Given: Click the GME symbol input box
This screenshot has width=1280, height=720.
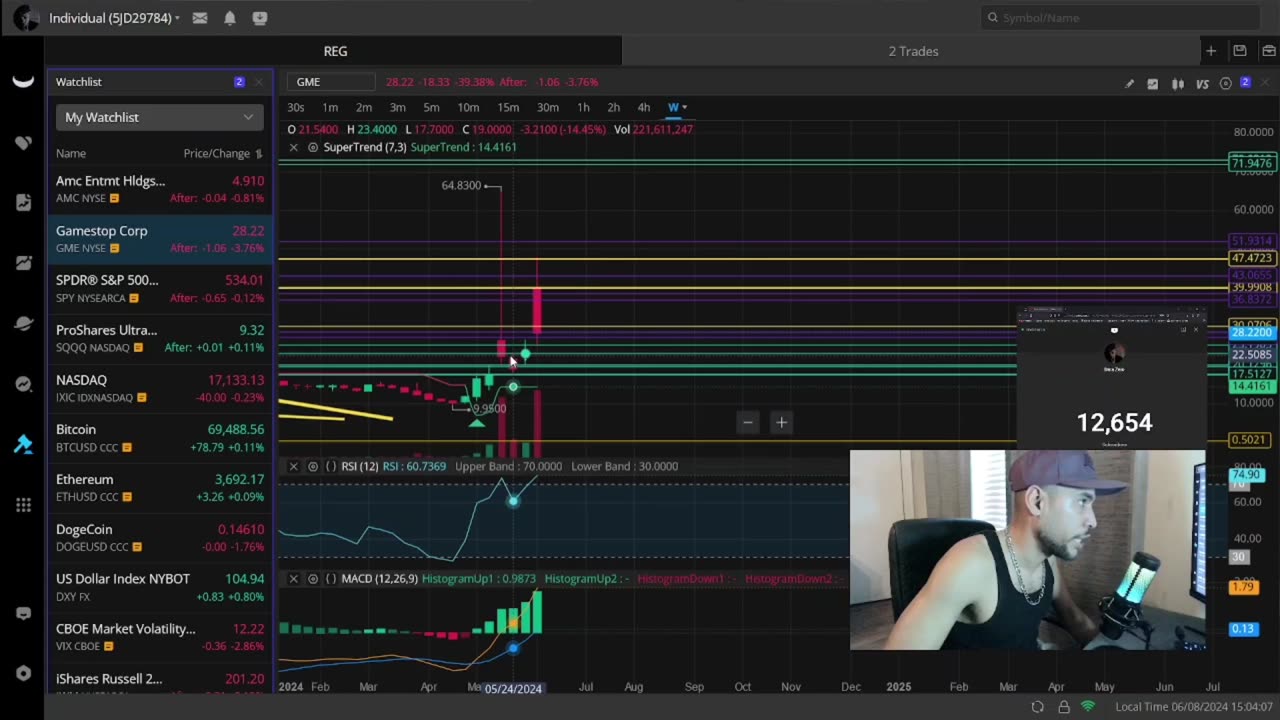Looking at the screenshot, I should point(330,82).
